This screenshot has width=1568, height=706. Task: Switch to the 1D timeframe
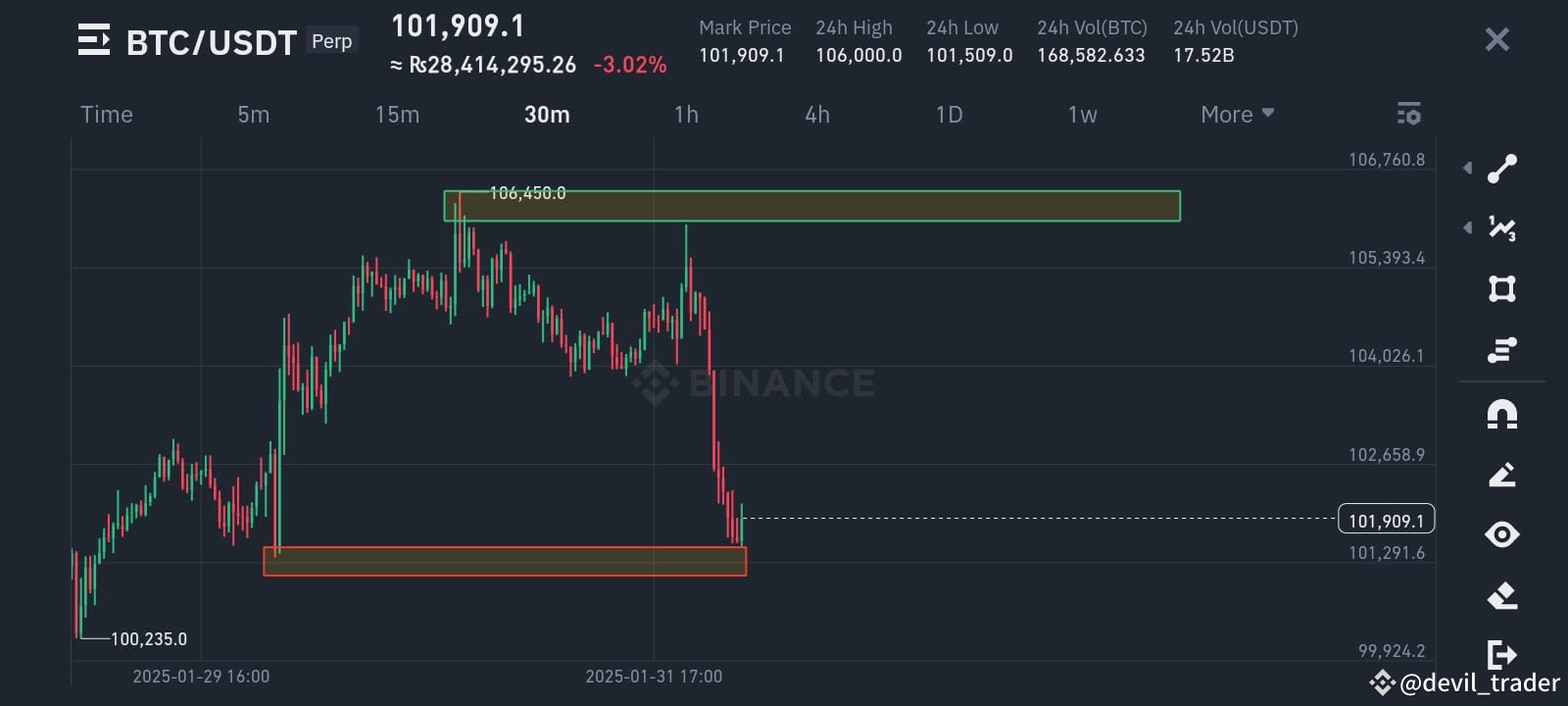pos(948,114)
